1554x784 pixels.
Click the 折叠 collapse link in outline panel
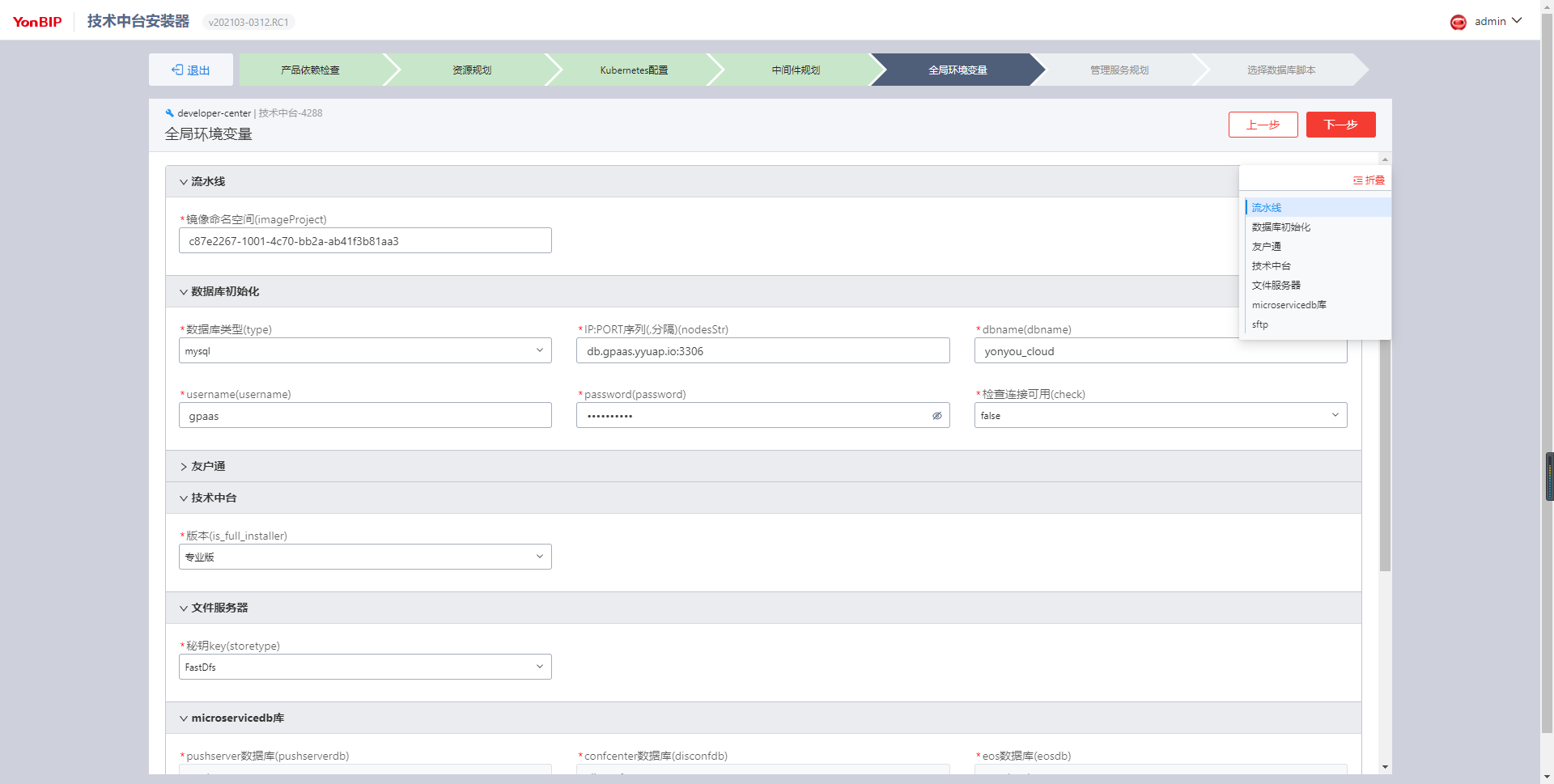pos(1369,180)
